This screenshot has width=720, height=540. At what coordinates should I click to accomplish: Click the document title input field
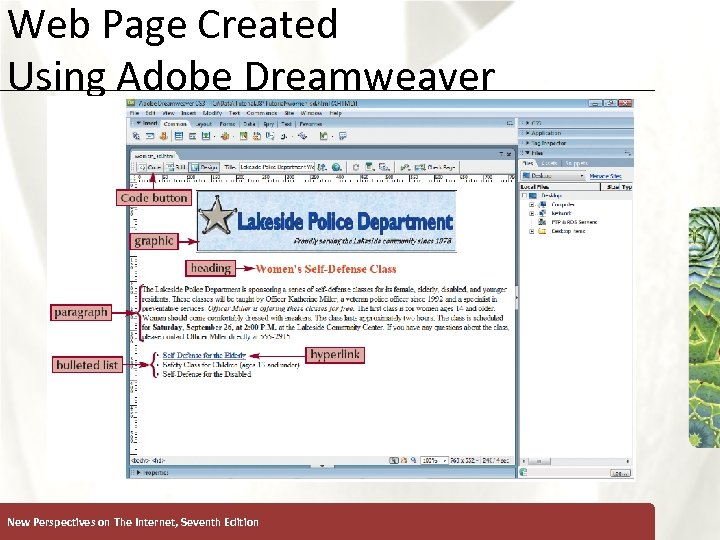click(277, 167)
